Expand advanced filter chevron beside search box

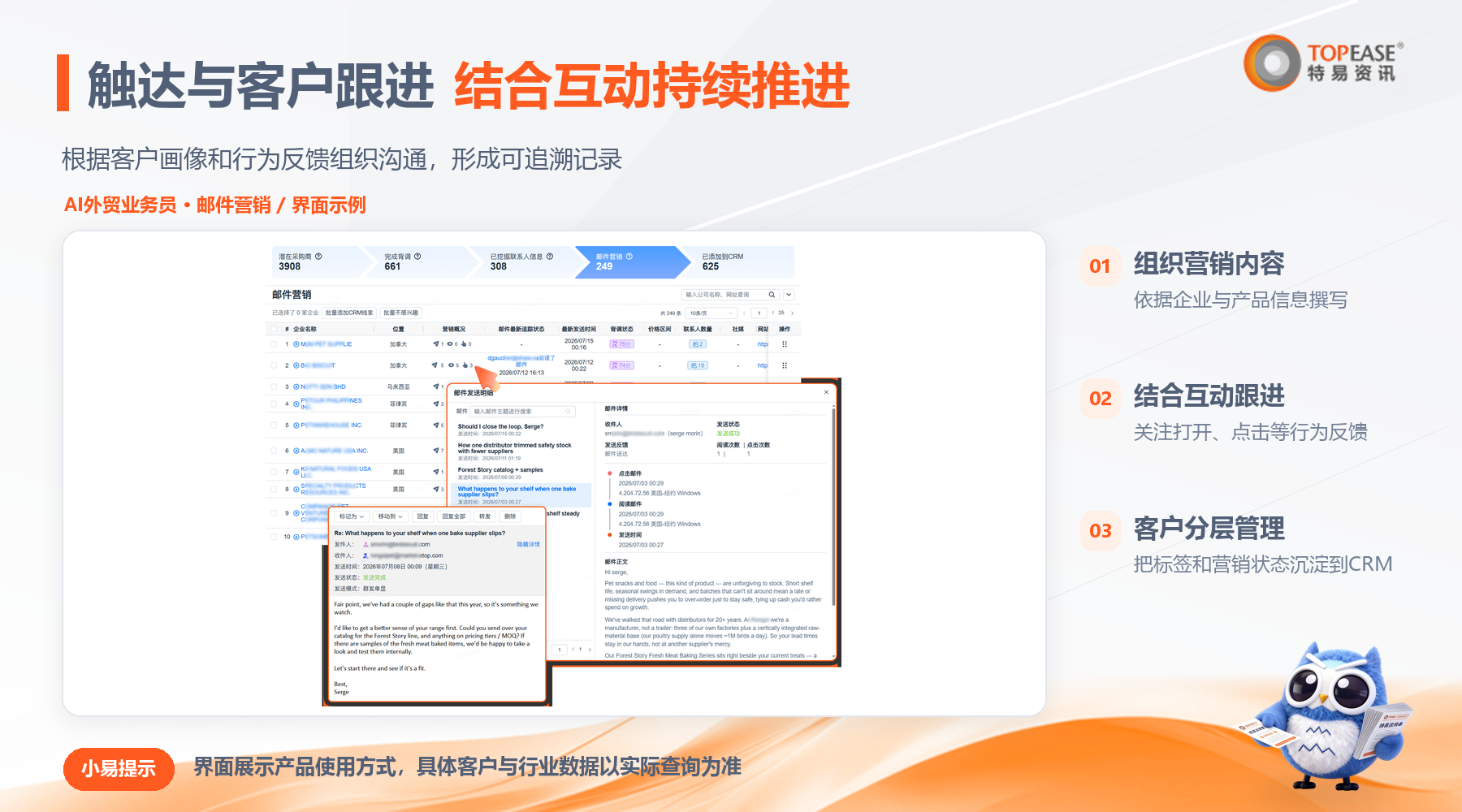point(789,295)
